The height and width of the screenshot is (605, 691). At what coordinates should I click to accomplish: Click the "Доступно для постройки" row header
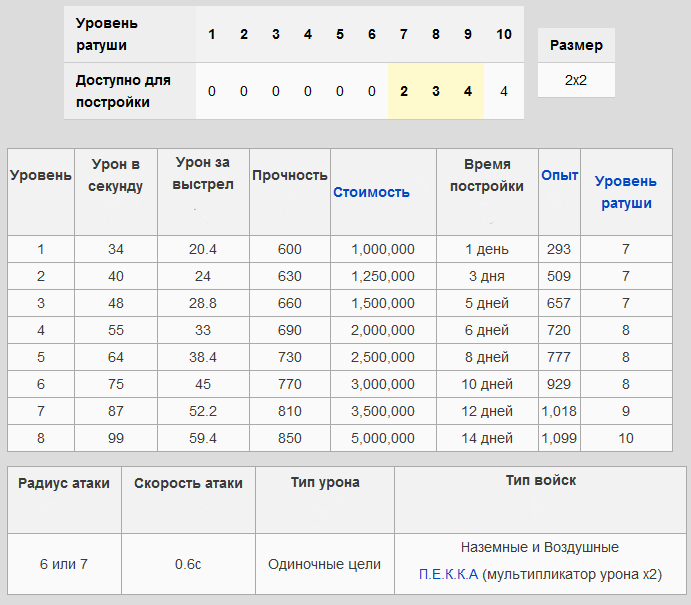point(124,91)
